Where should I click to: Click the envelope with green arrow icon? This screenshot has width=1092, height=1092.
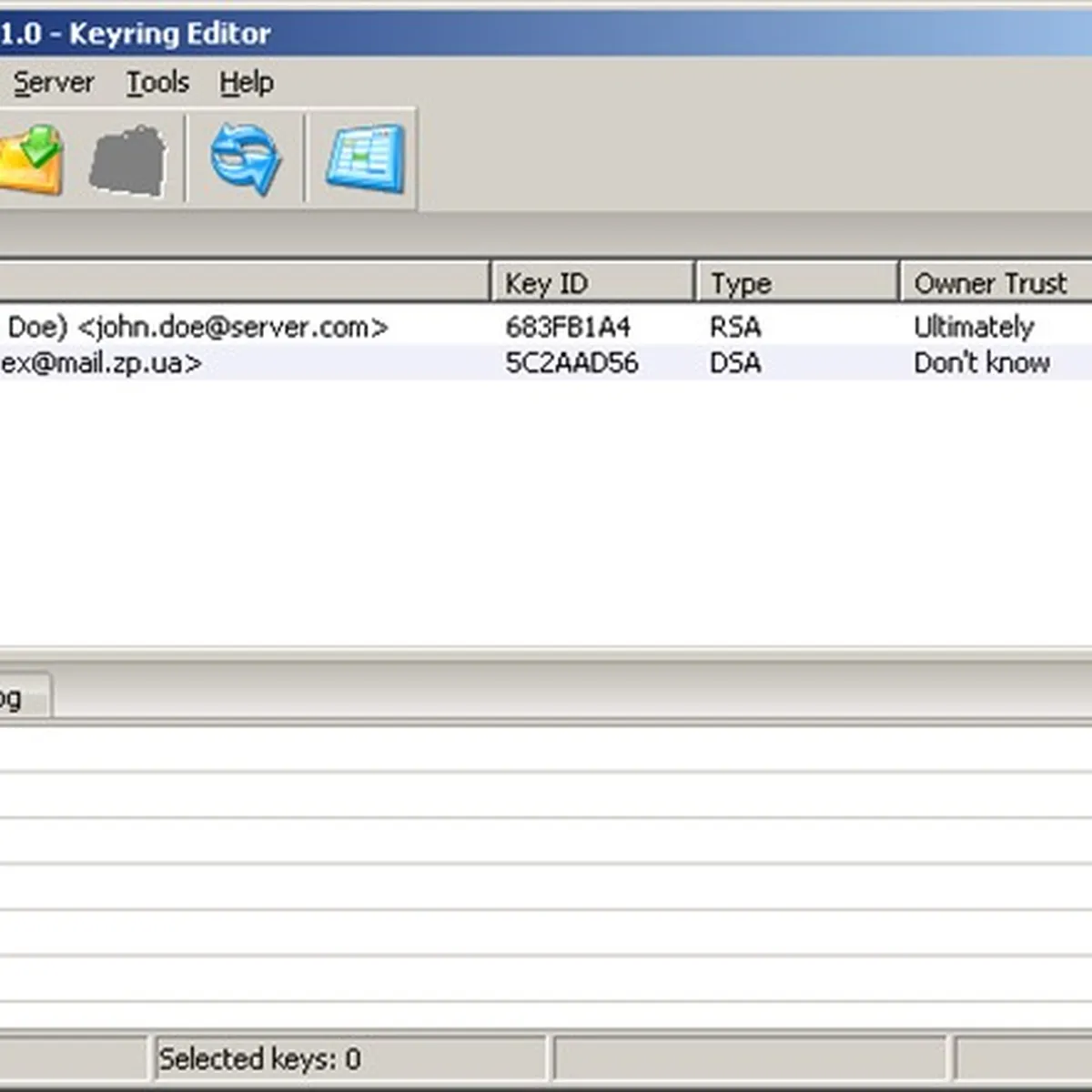click(32, 159)
